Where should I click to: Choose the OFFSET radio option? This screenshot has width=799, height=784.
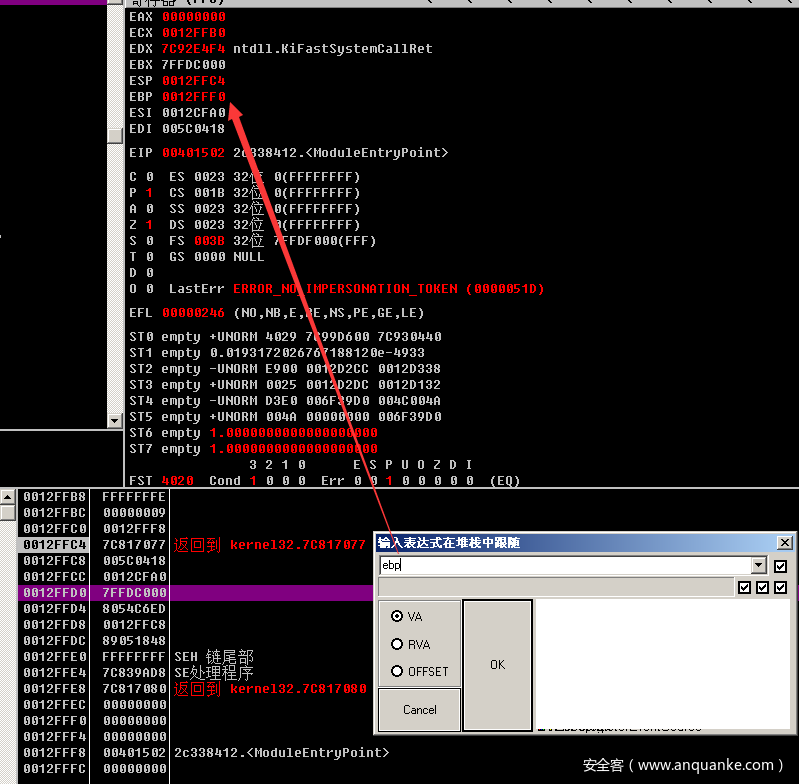tap(398, 671)
